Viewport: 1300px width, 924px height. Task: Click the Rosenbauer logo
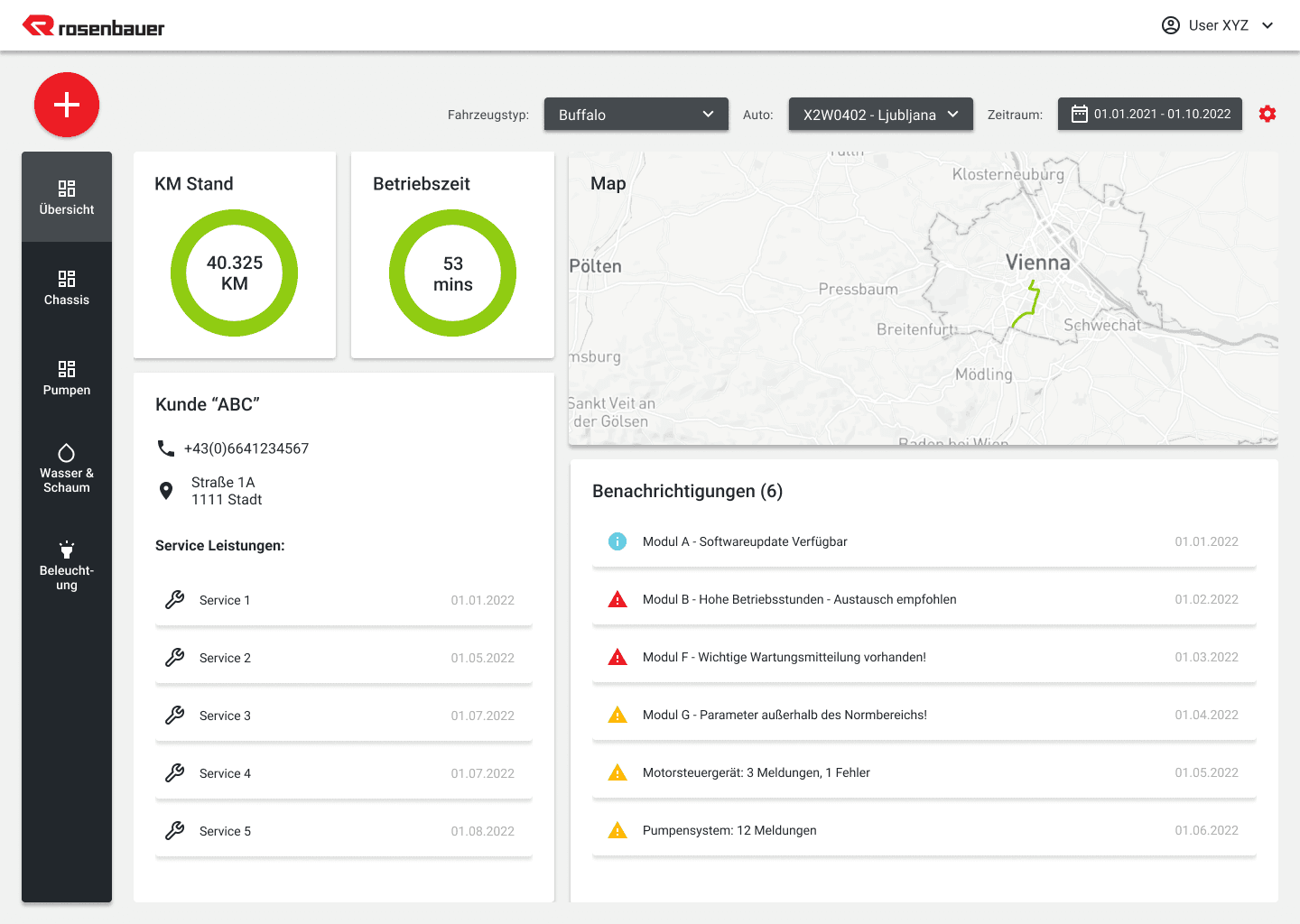(x=93, y=27)
